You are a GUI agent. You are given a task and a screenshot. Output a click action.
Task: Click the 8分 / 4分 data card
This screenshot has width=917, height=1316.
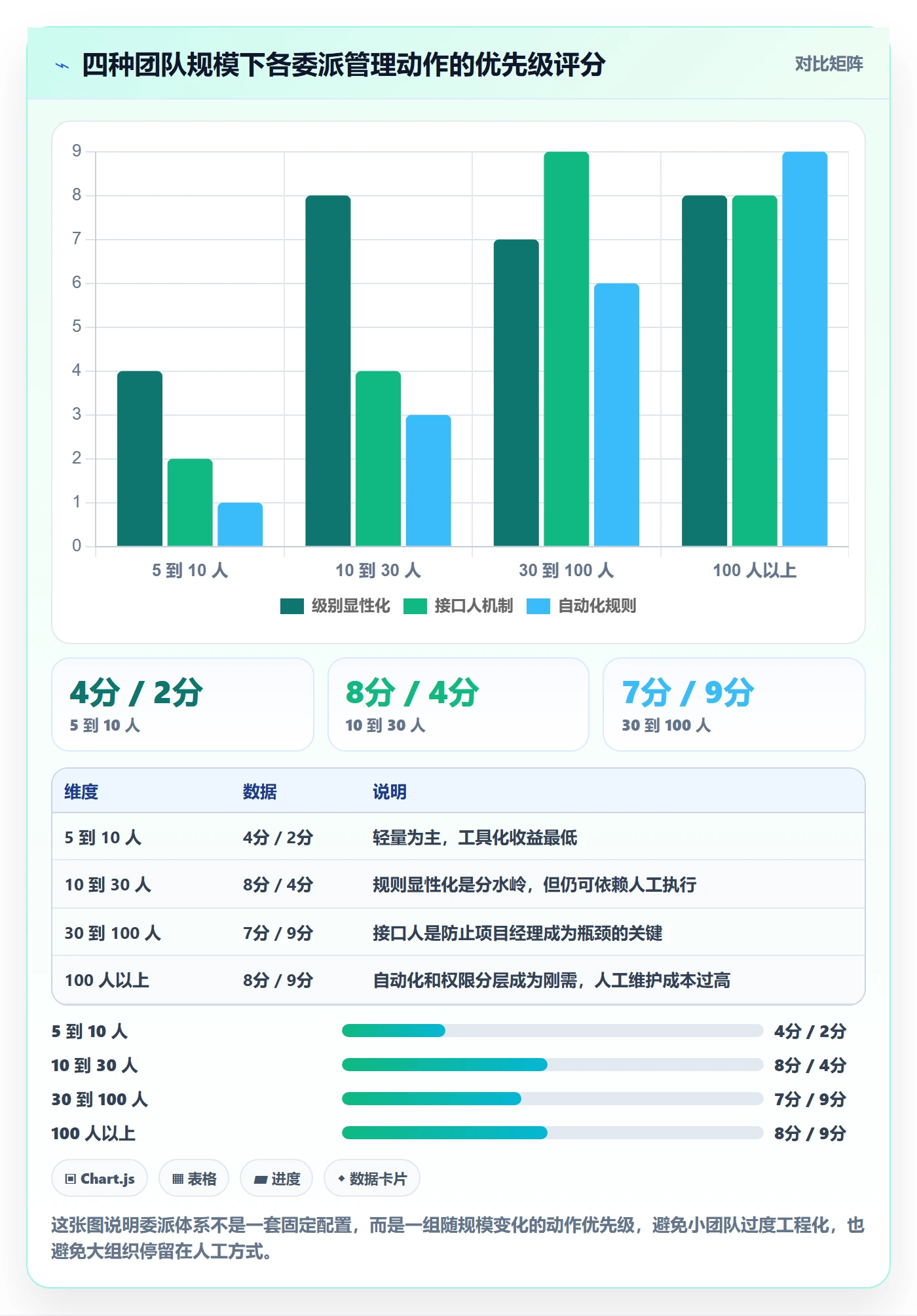(458, 704)
